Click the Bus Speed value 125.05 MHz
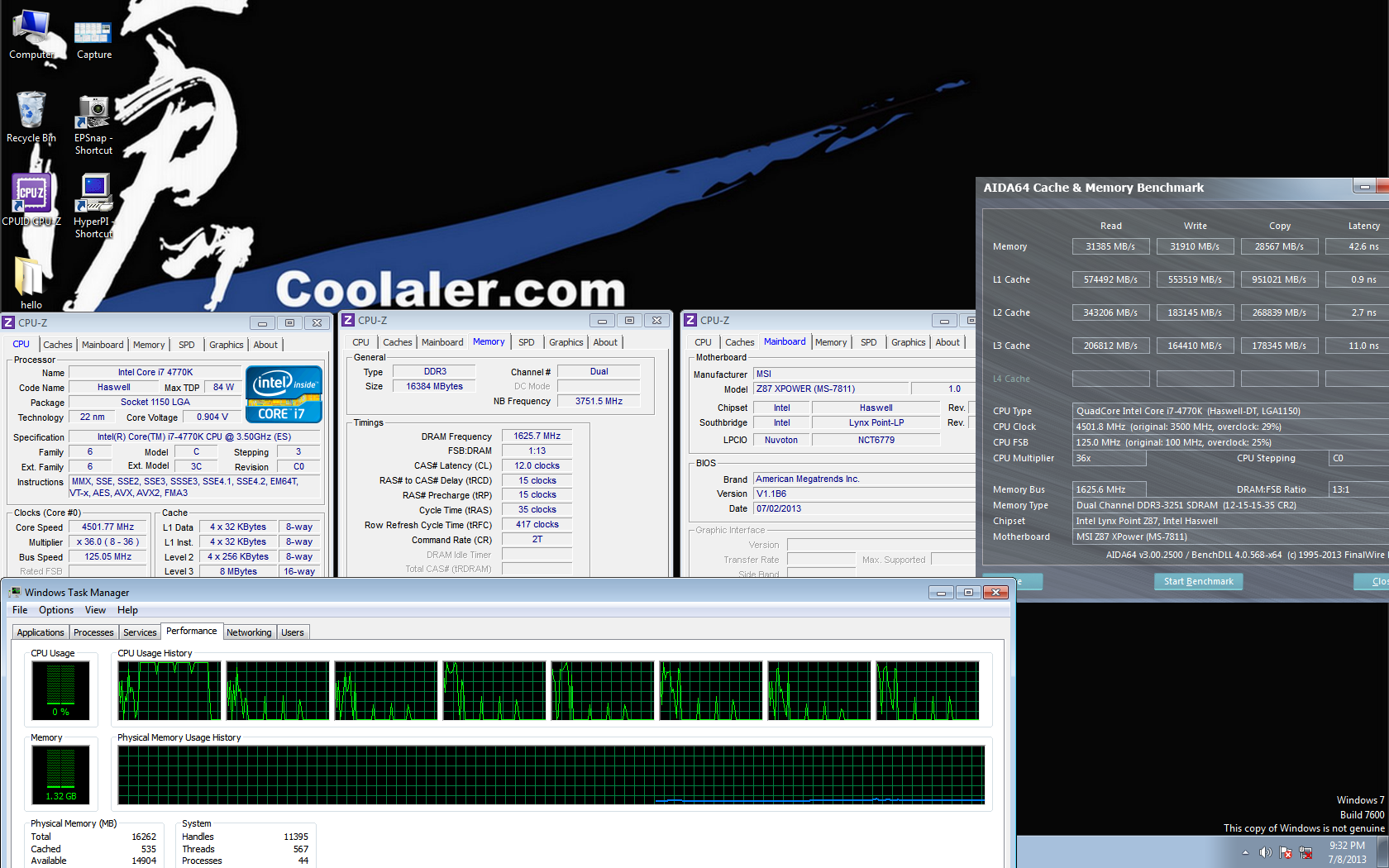 coord(107,556)
